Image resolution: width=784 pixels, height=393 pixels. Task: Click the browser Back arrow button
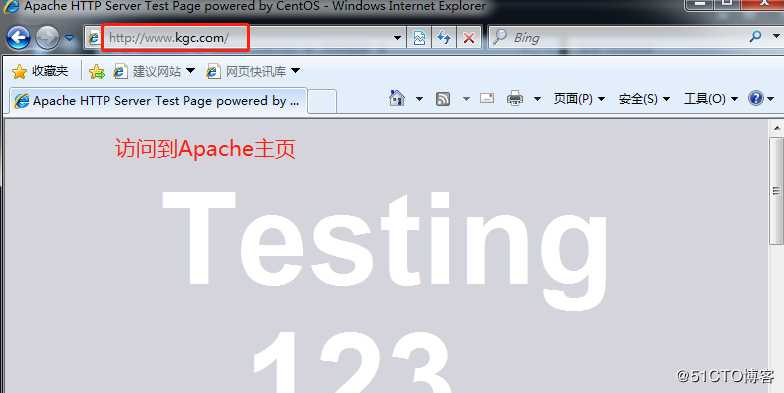18,38
